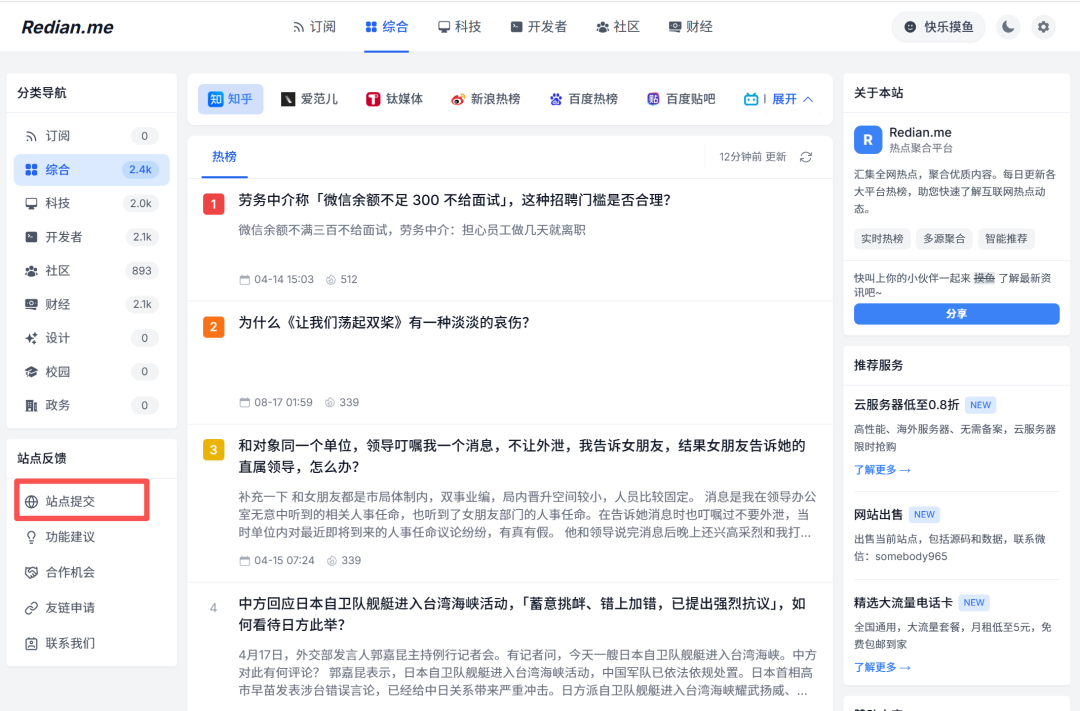Click date 04-15 07:24
The width and height of the screenshot is (1080, 711).
click(277, 561)
